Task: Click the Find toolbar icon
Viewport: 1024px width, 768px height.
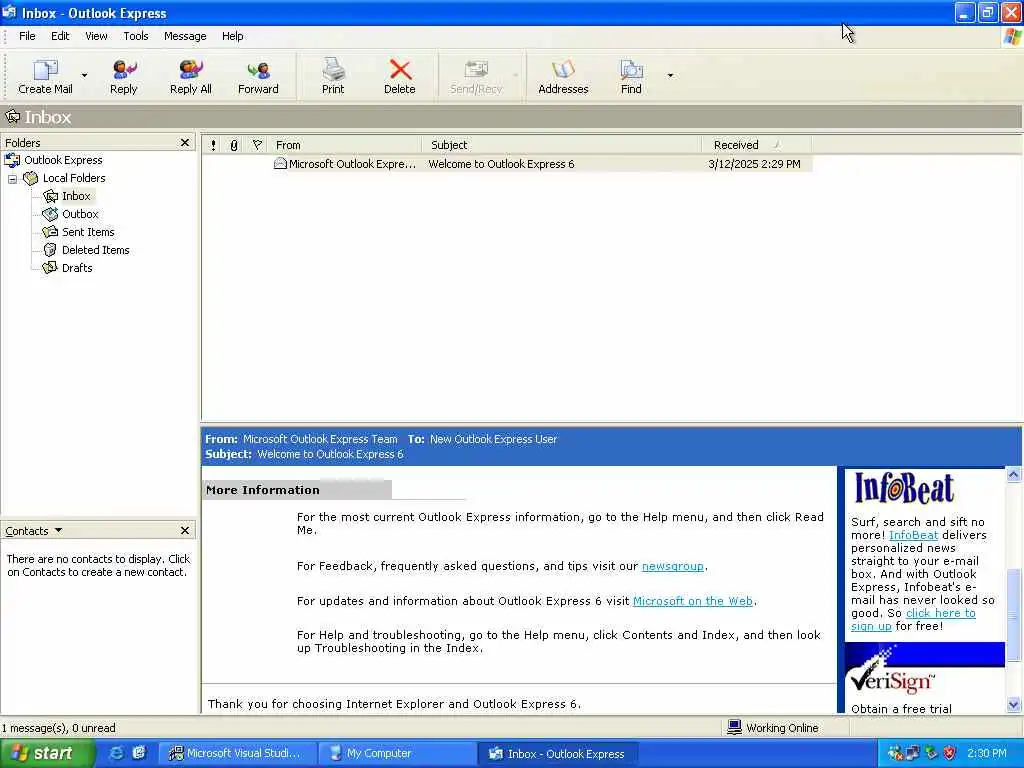Action: point(631,76)
